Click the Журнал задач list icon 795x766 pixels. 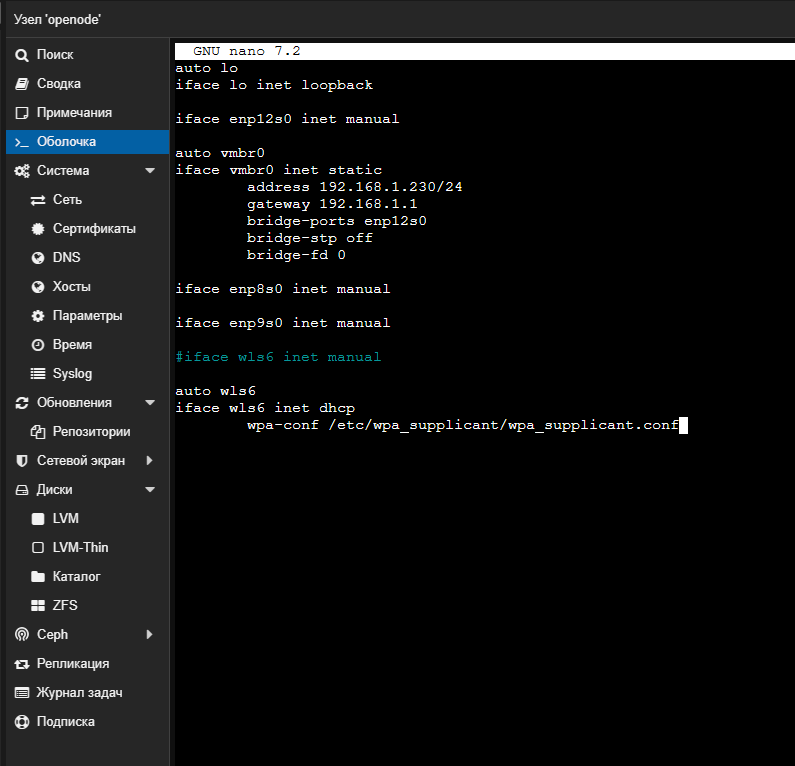(22, 692)
